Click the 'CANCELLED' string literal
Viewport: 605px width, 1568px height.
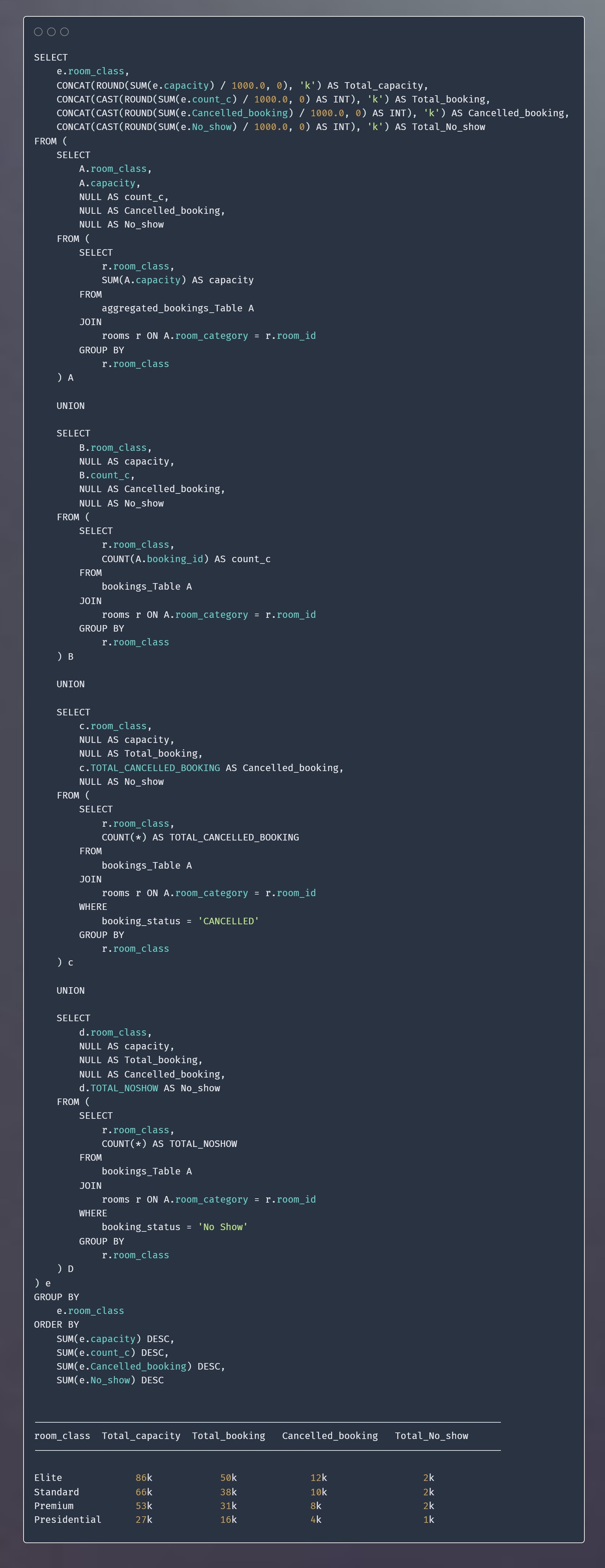click(x=229, y=921)
